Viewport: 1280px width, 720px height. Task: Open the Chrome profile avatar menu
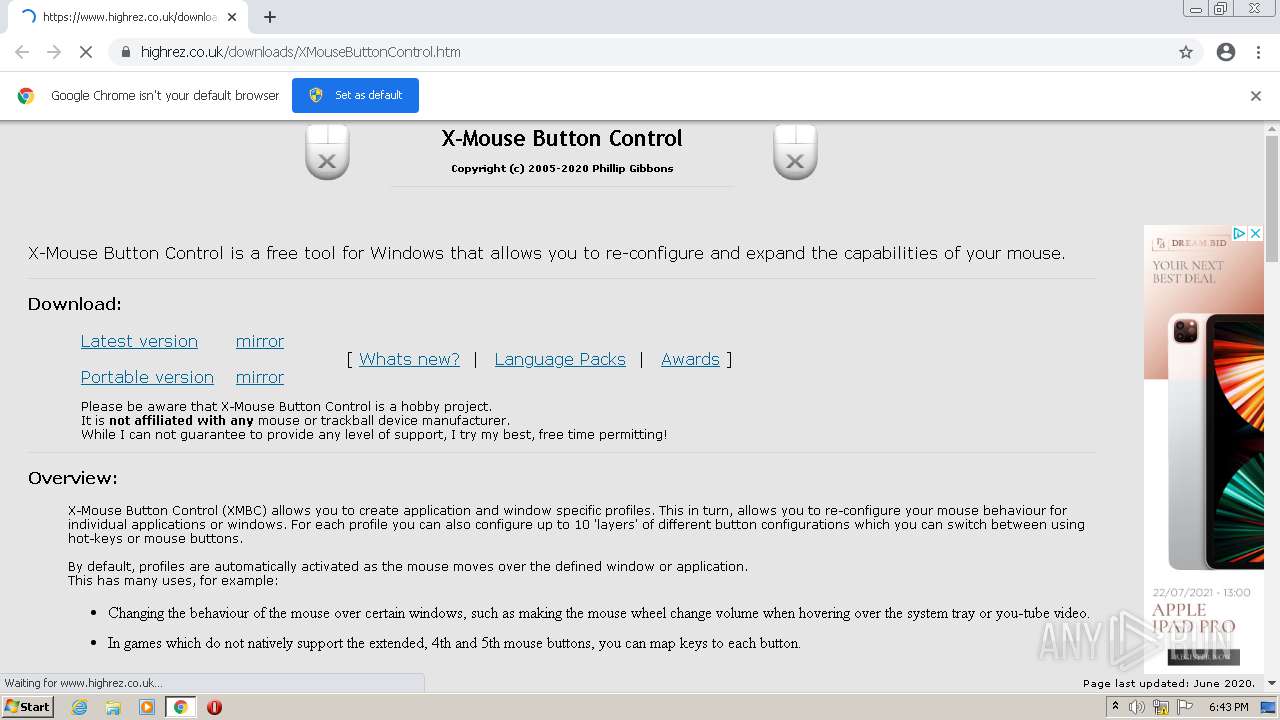coord(1226,52)
